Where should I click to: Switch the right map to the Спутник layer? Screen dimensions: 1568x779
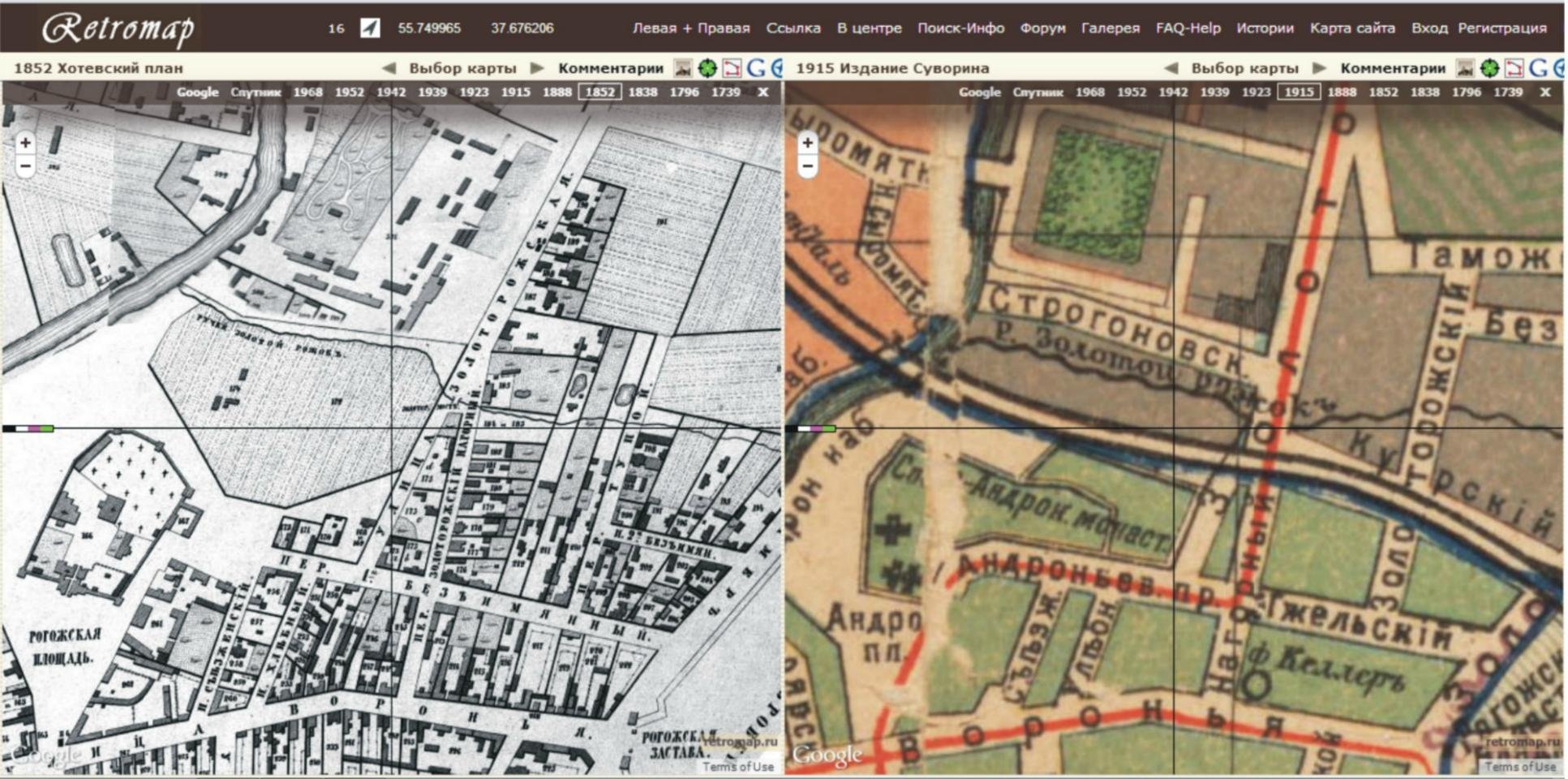pos(1037,92)
